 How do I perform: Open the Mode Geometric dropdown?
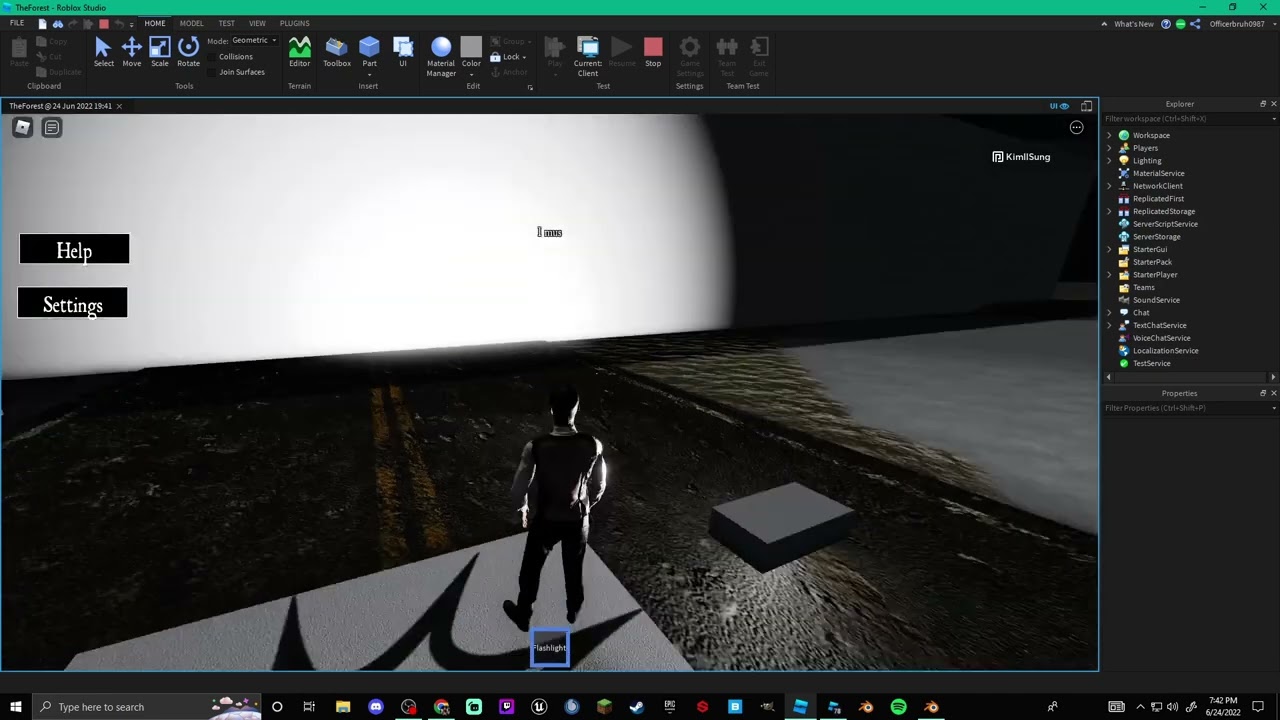(254, 40)
